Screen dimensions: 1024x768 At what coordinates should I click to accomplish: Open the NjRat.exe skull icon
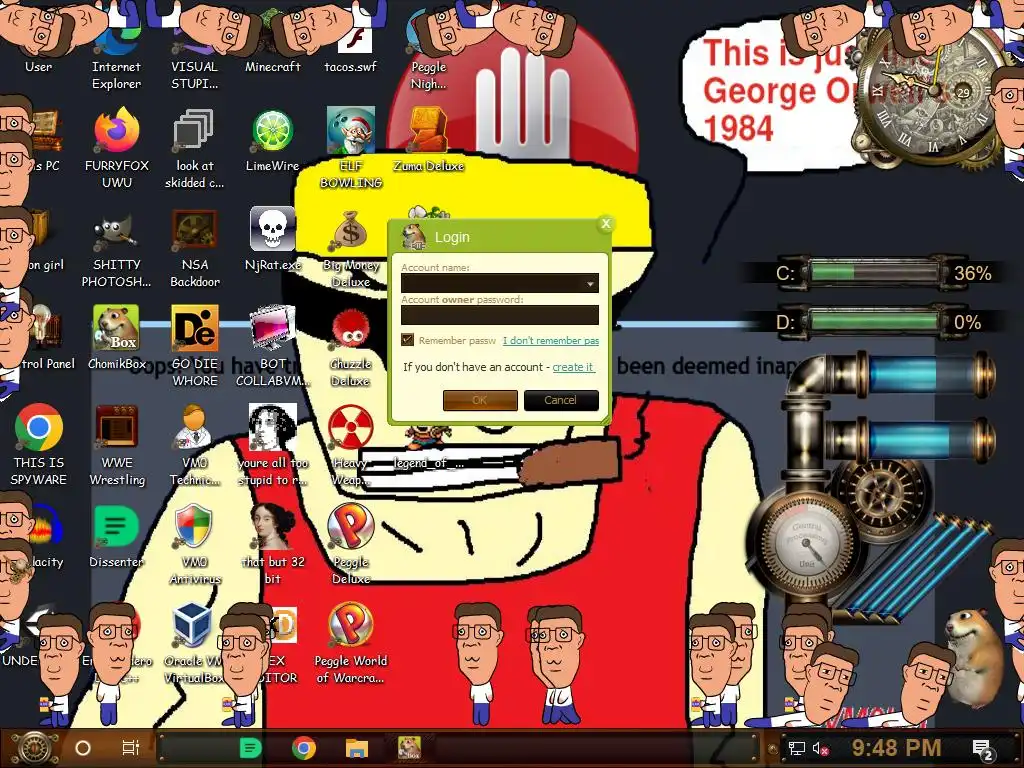tap(272, 229)
